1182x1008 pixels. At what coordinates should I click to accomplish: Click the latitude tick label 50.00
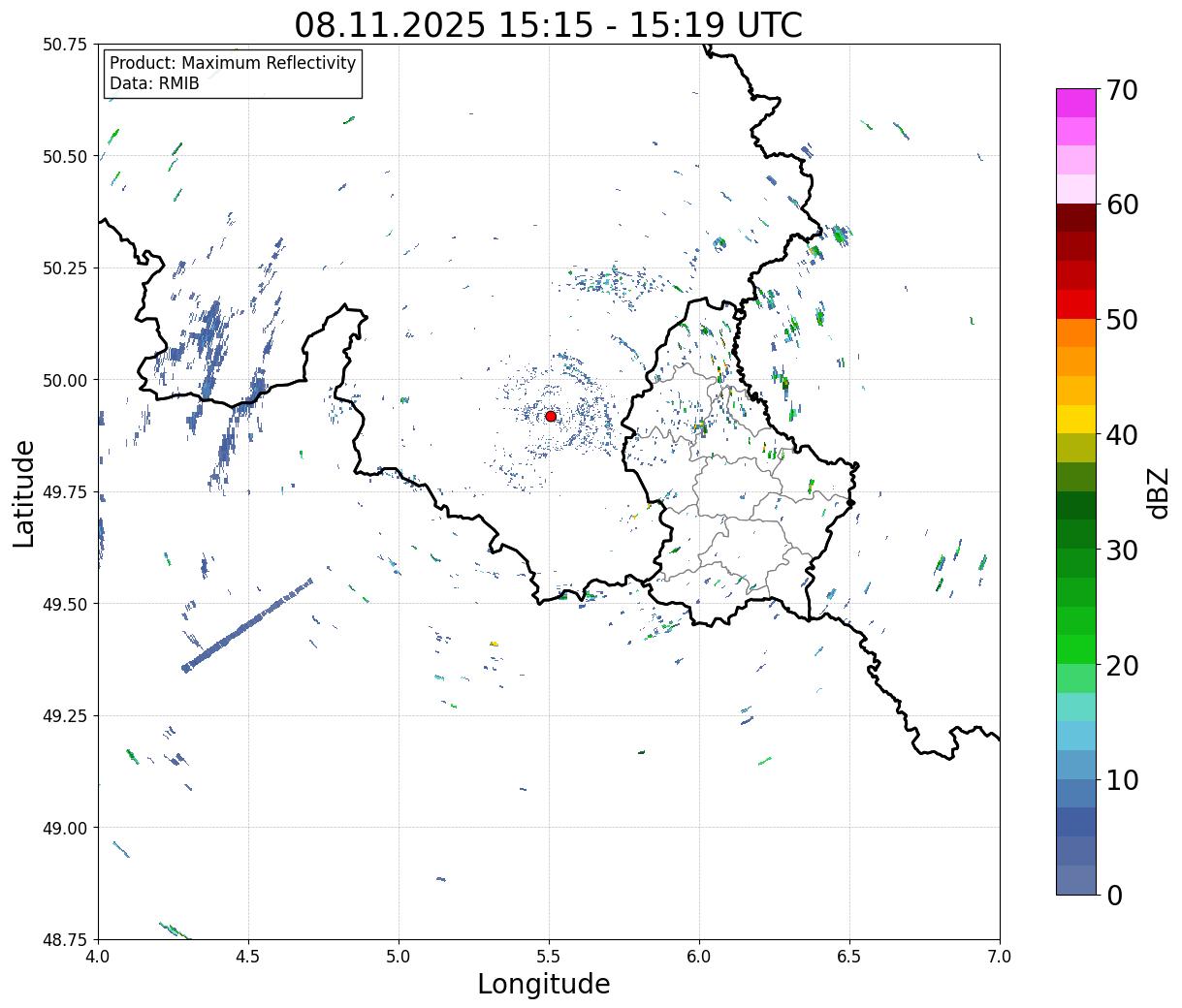click(66, 380)
